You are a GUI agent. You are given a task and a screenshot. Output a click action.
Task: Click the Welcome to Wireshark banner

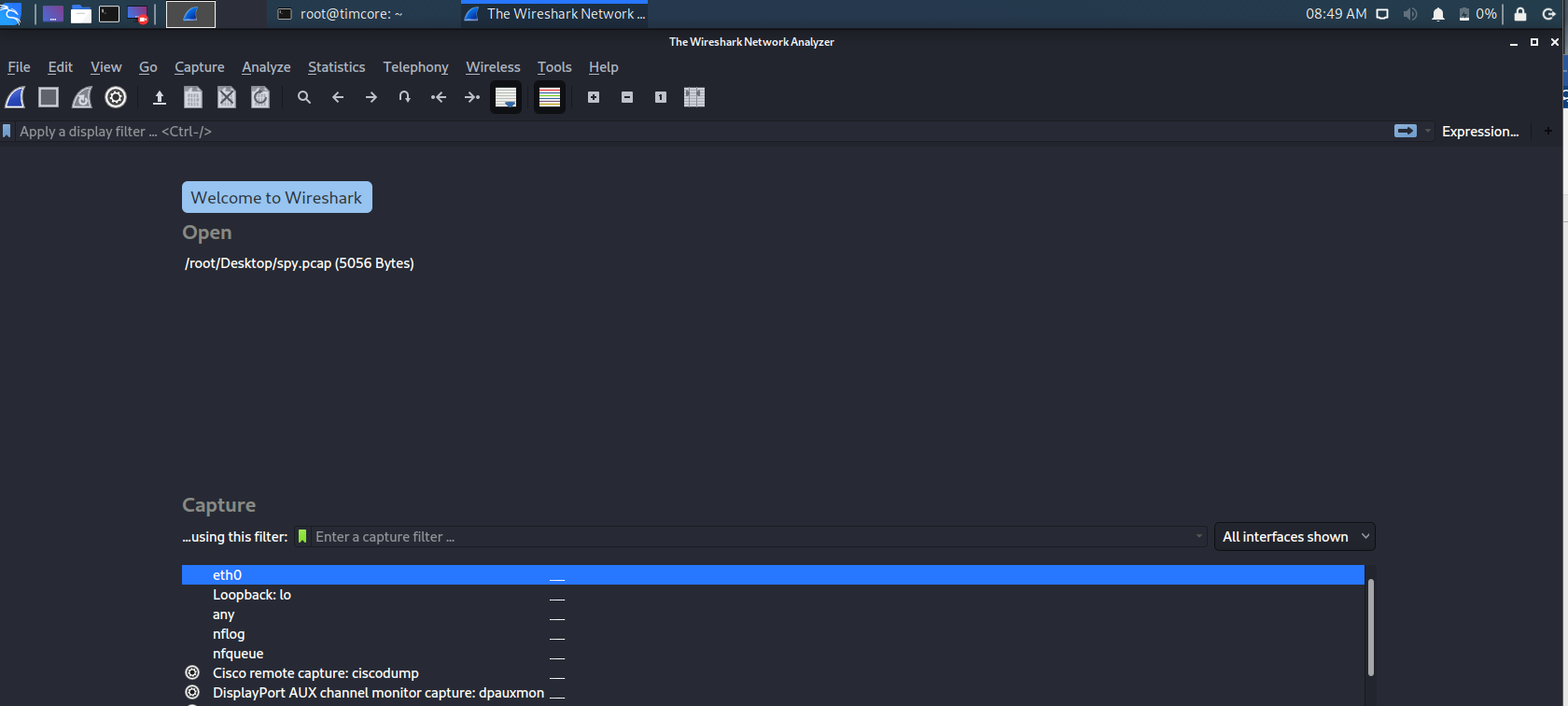277,197
